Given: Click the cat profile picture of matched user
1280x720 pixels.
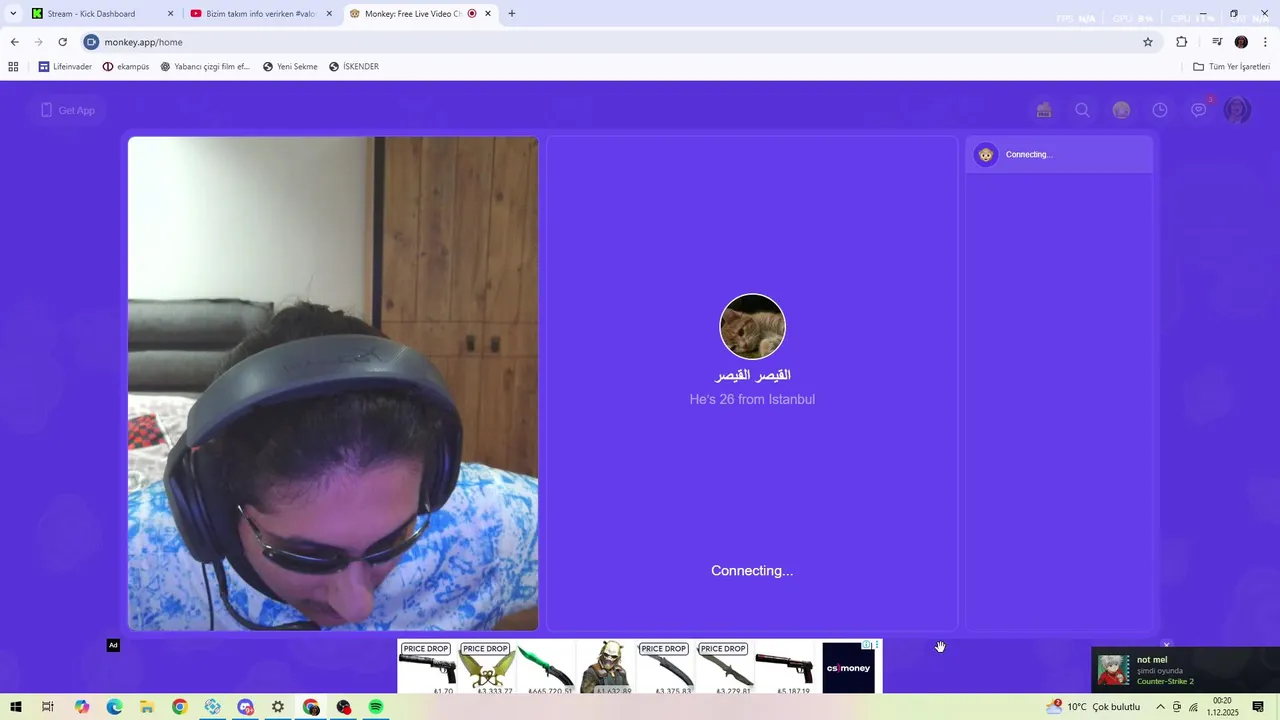Looking at the screenshot, I should (x=752, y=326).
